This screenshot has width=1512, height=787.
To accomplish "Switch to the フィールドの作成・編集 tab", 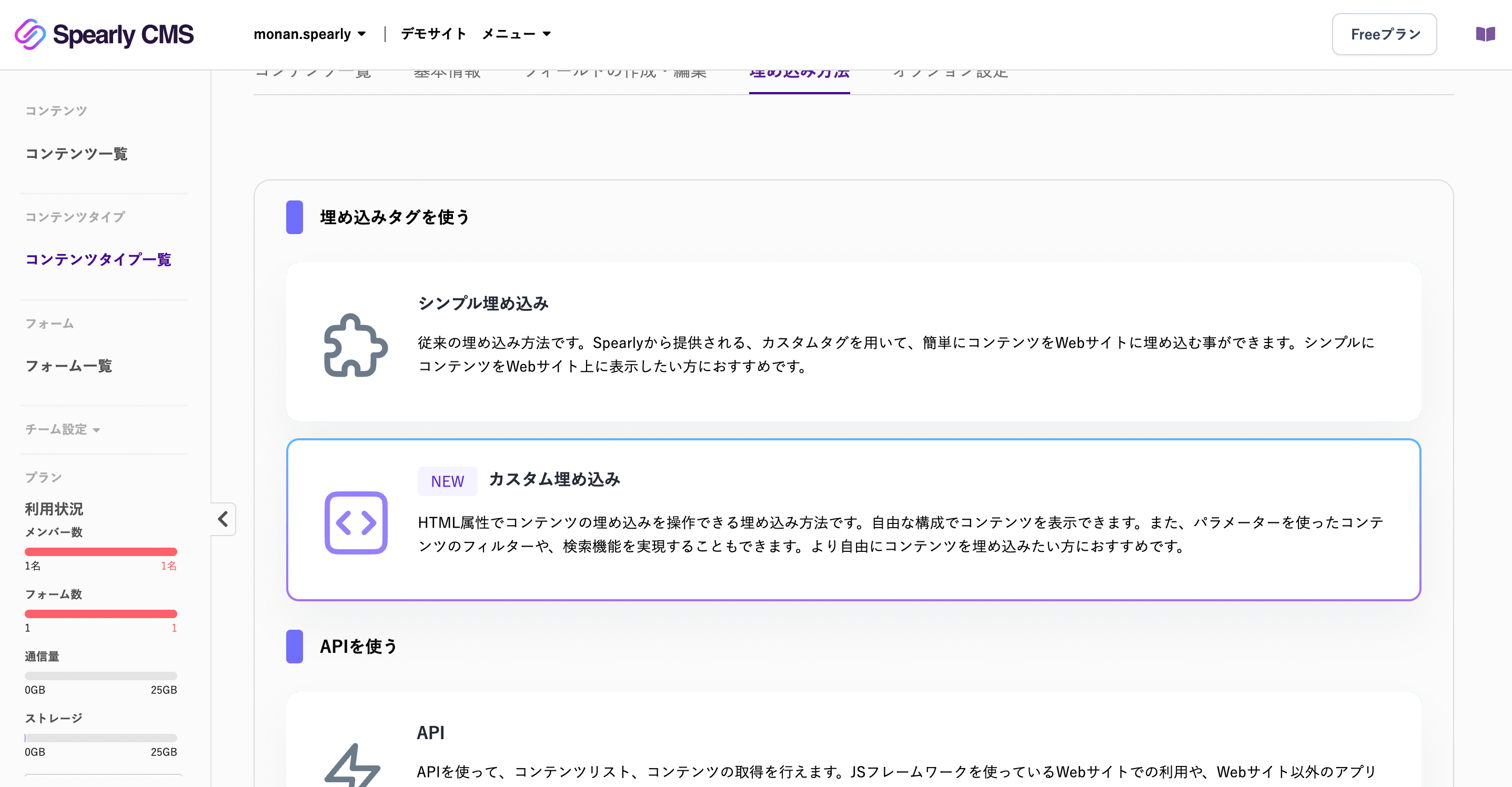I will (x=615, y=74).
